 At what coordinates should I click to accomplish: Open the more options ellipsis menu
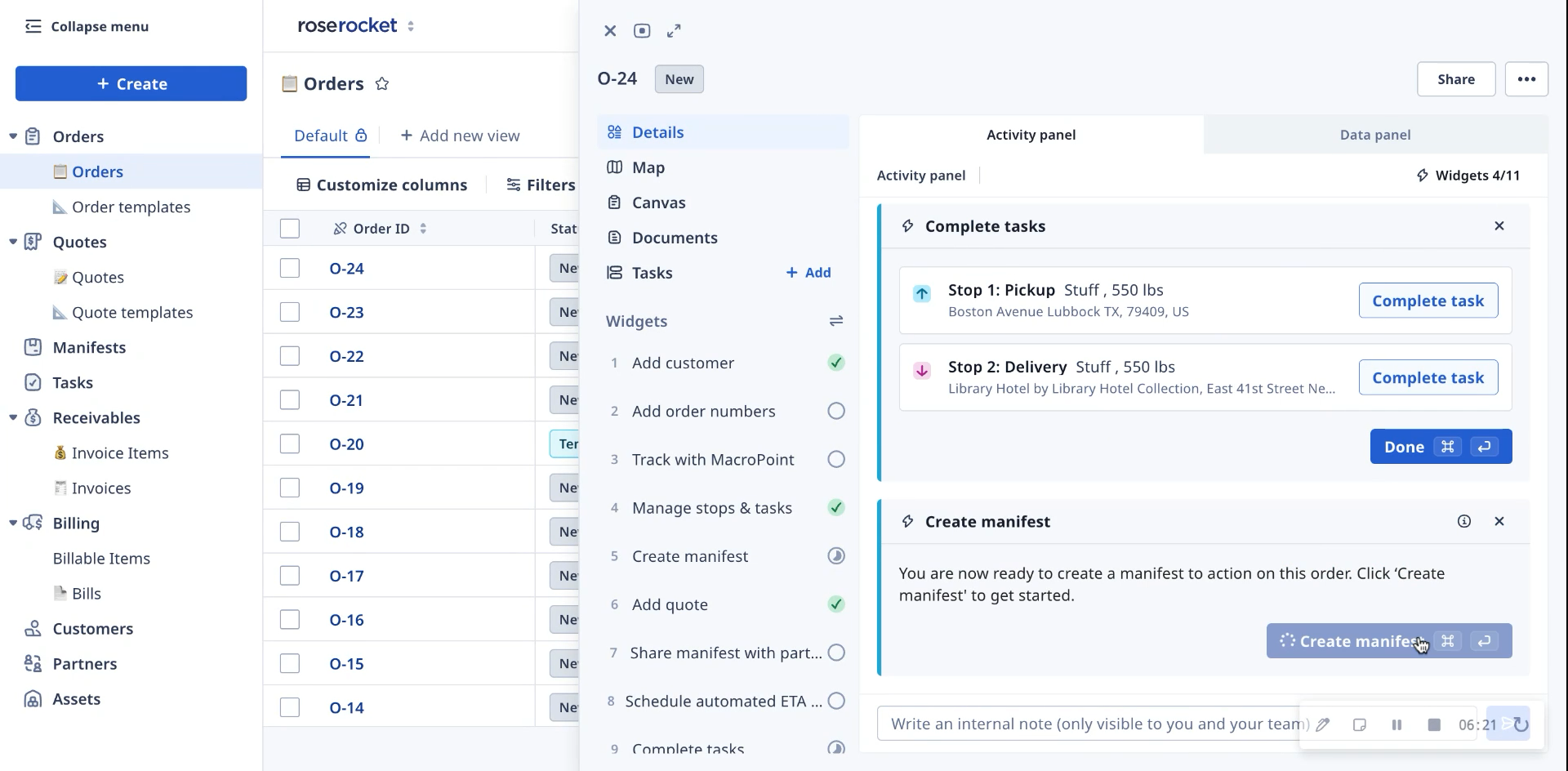[x=1526, y=79]
